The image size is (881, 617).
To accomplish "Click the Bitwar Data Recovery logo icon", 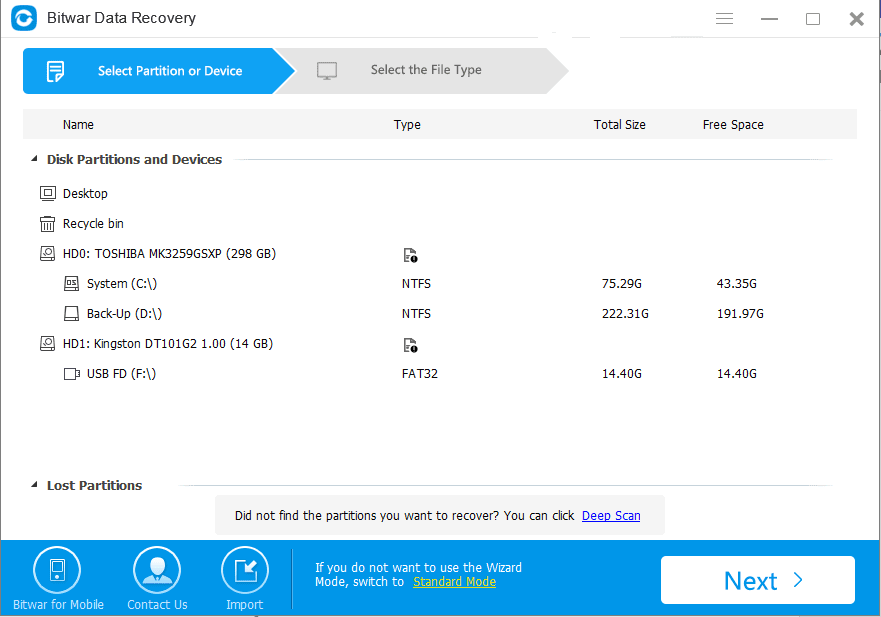I will tap(24, 19).
